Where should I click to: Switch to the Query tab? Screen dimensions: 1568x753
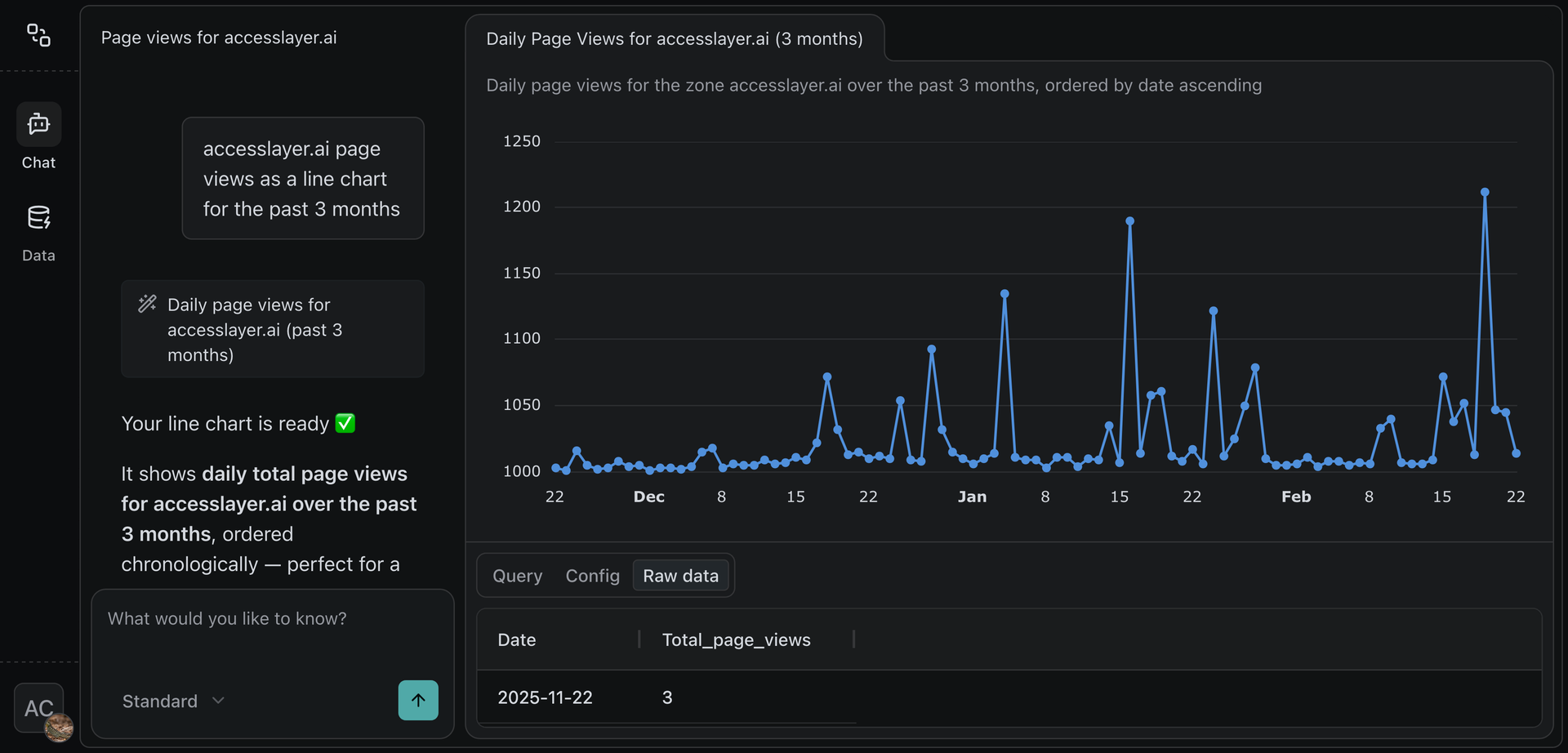click(517, 576)
